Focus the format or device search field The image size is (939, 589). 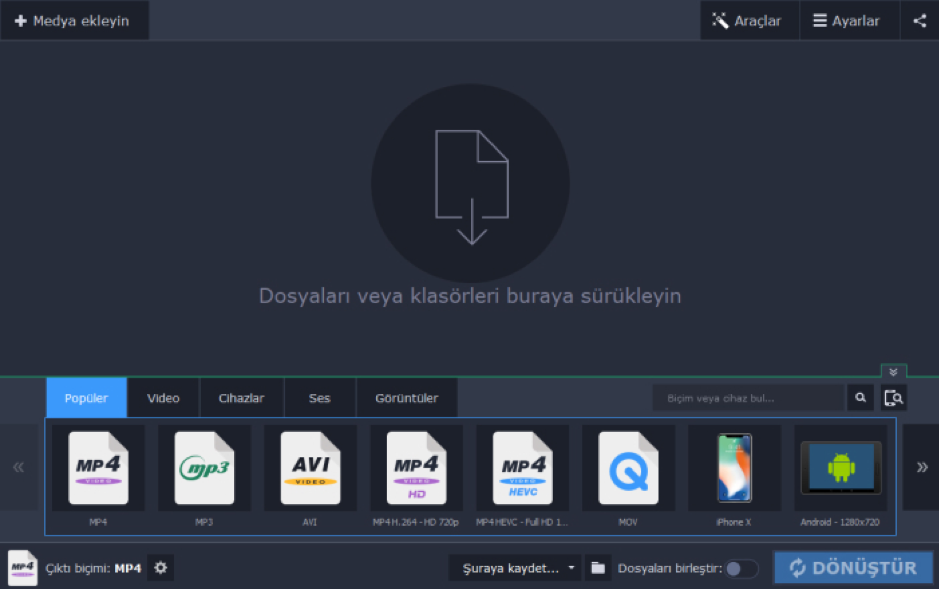749,398
